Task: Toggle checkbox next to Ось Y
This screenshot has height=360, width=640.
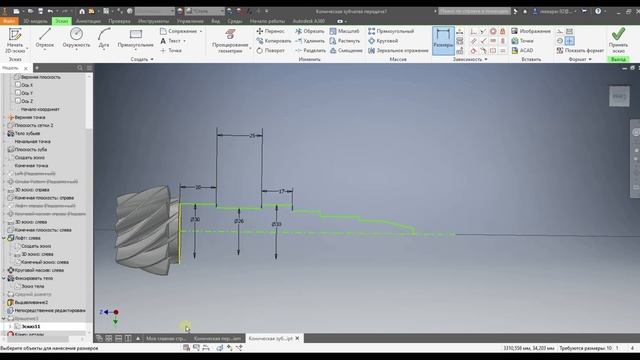Action: pos(18,93)
